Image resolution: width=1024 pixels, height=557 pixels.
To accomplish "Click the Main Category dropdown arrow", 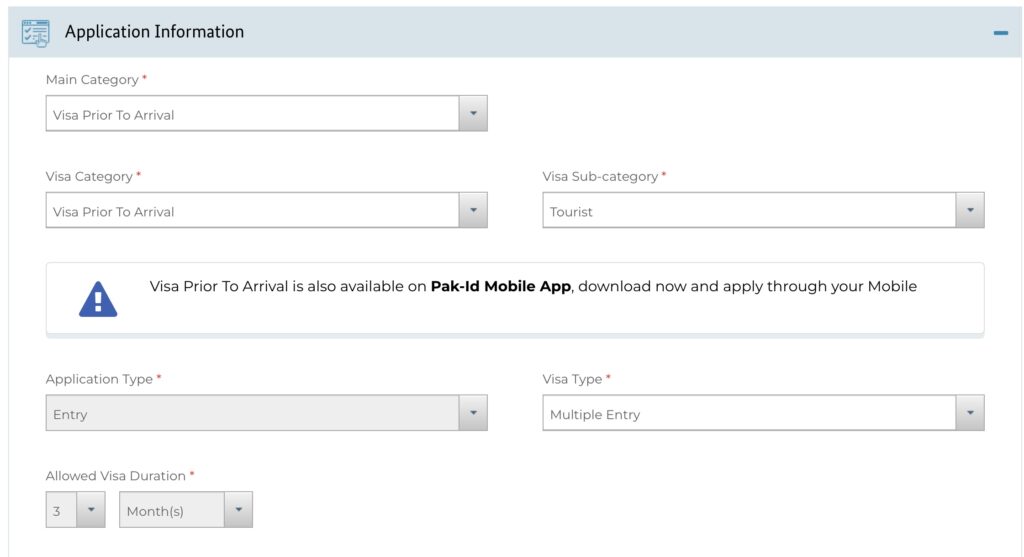I will click(x=473, y=114).
